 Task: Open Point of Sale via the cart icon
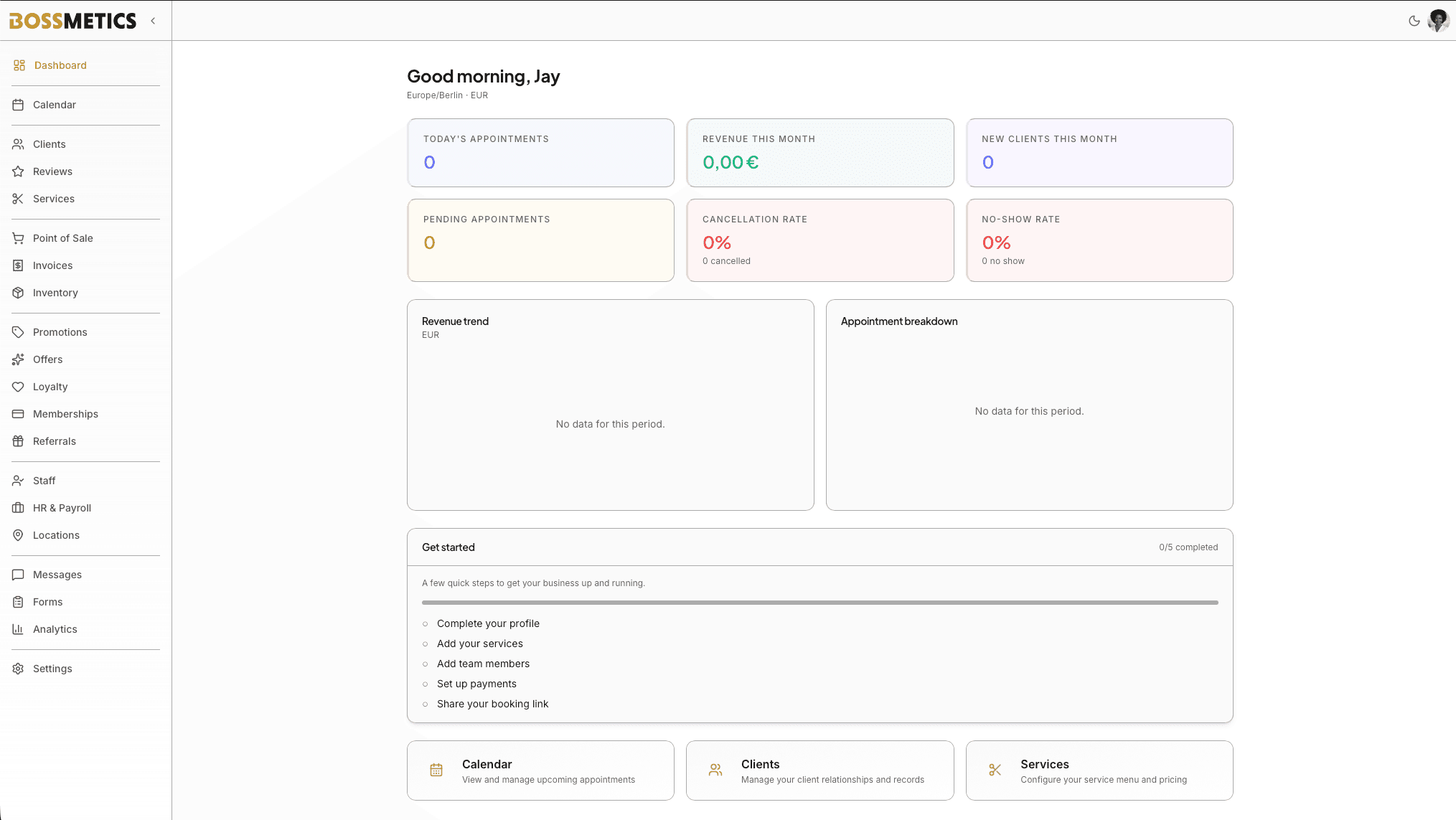pos(18,237)
